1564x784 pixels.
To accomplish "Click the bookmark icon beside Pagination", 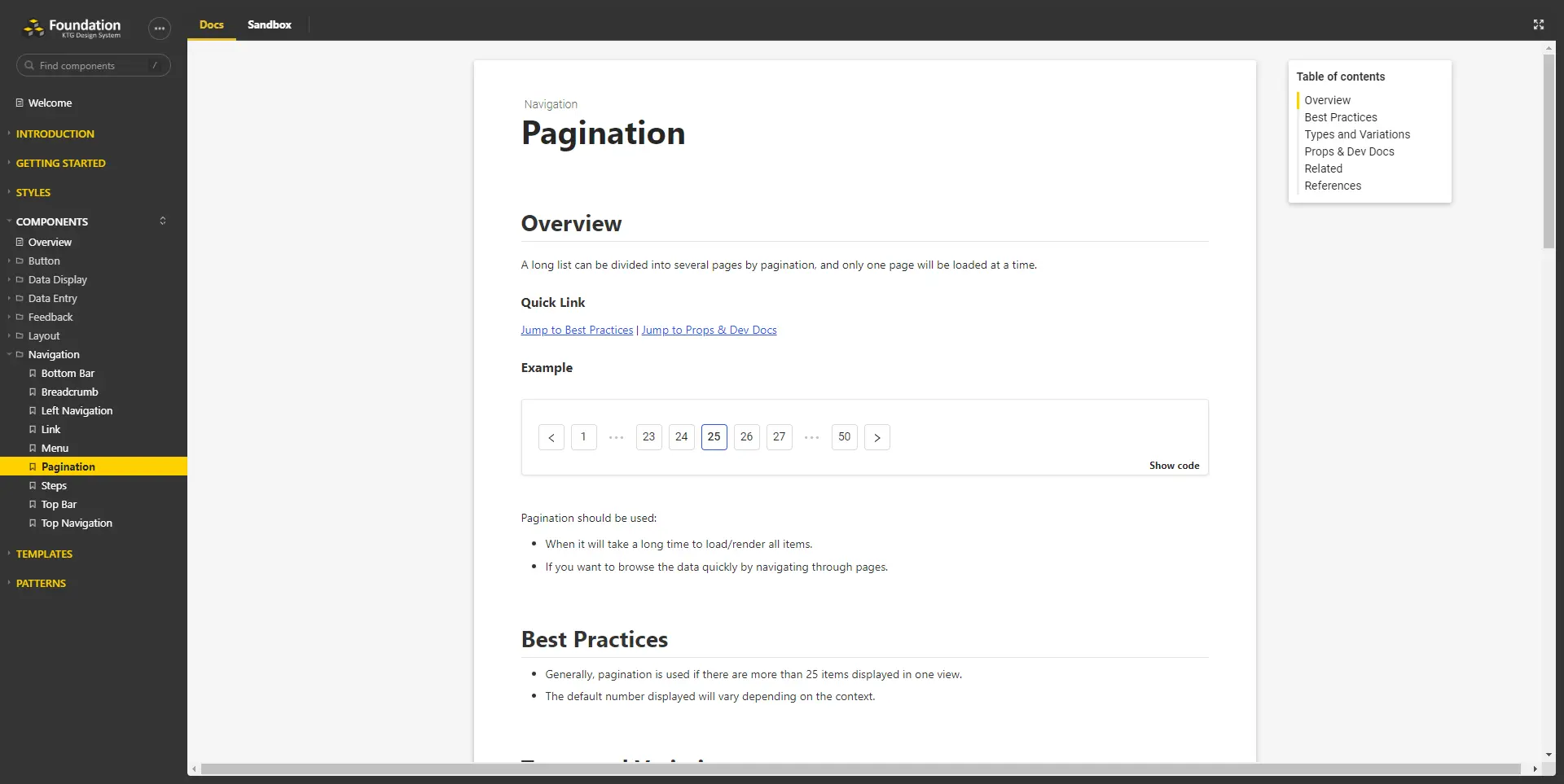I will (x=33, y=466).
